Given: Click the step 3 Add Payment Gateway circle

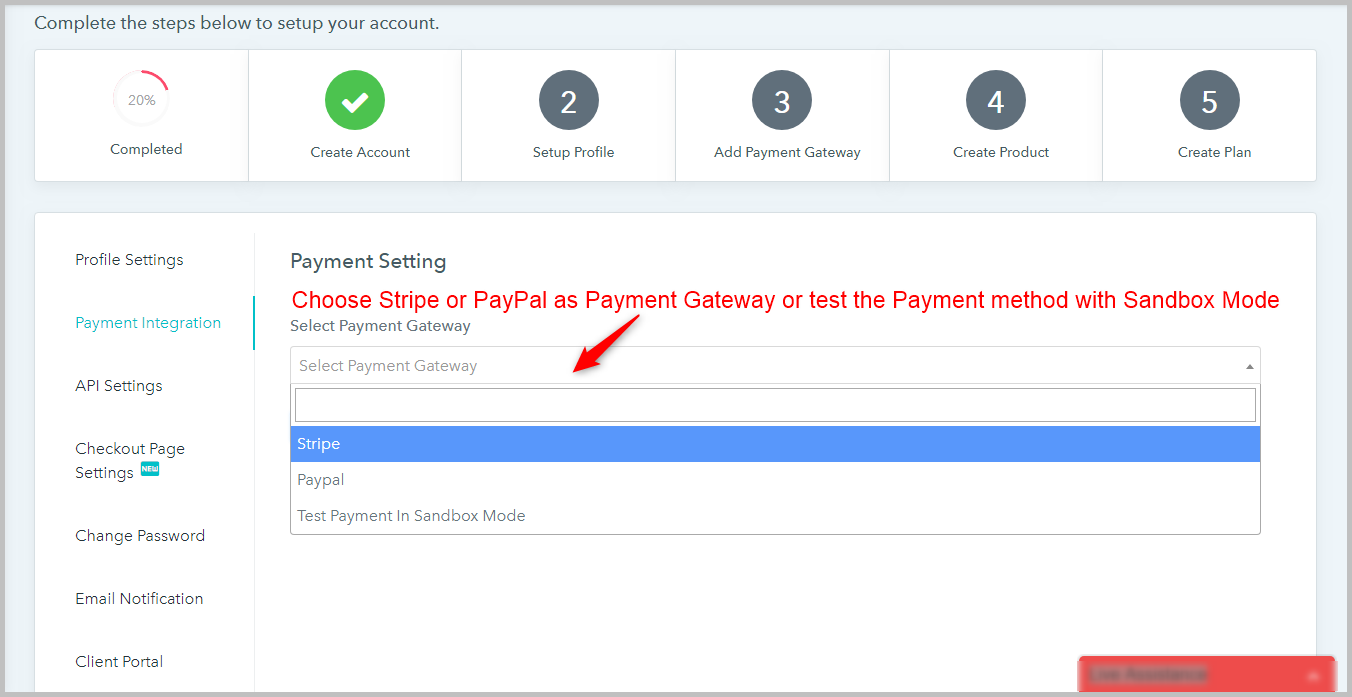Looking at the screenshot, I should coord(782,100).
